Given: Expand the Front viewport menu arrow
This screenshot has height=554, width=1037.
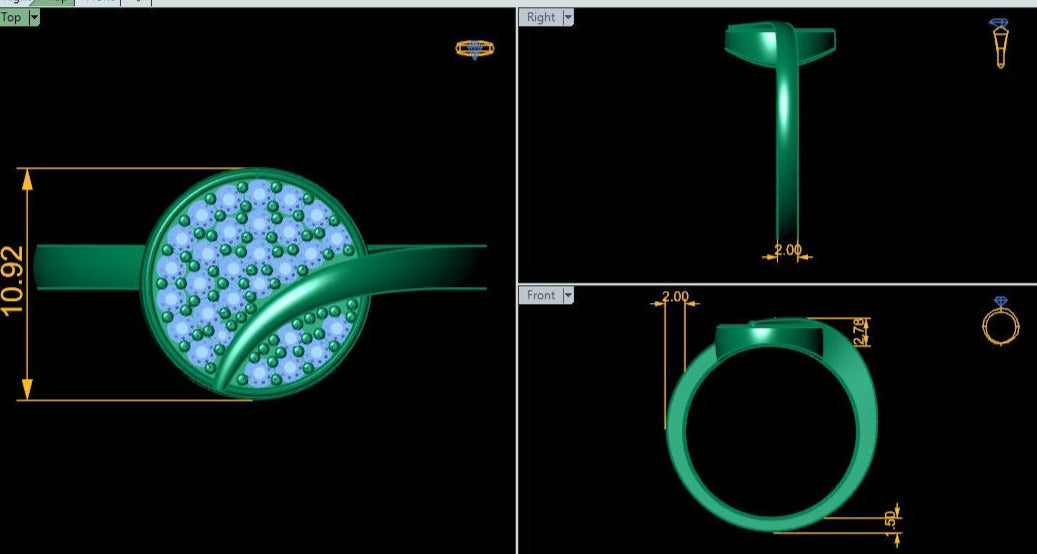Looking at the screenshot, I should coord(568,295).
